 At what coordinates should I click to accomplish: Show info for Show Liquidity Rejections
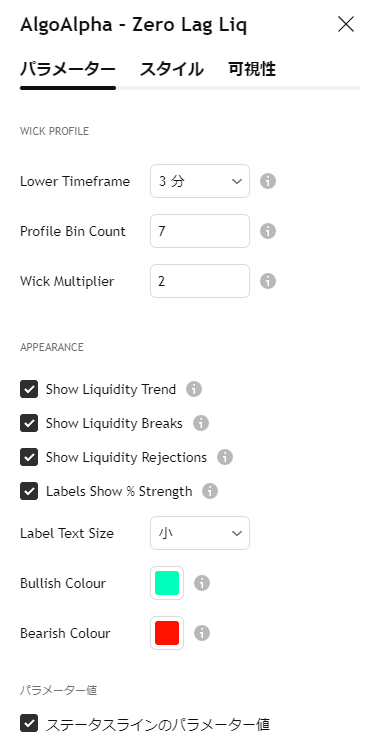pyautogui.click(x=225, y=457)
